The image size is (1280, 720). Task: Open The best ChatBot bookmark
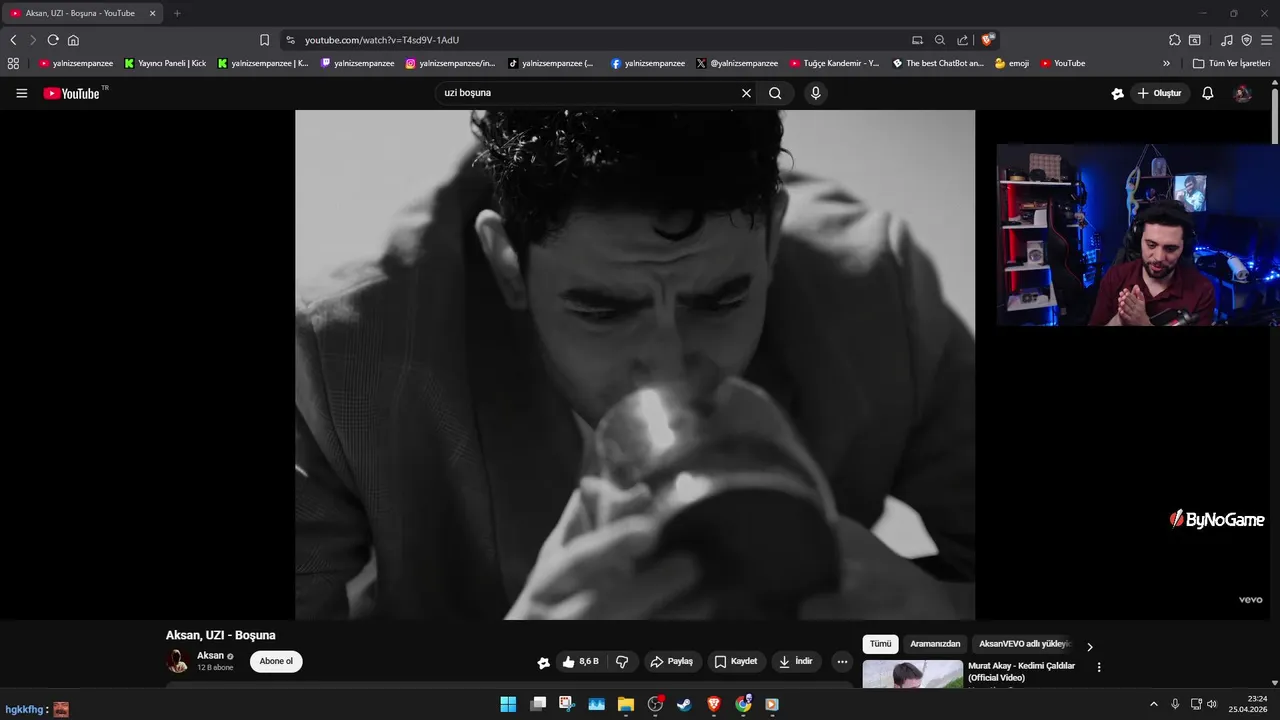point(938,63)
